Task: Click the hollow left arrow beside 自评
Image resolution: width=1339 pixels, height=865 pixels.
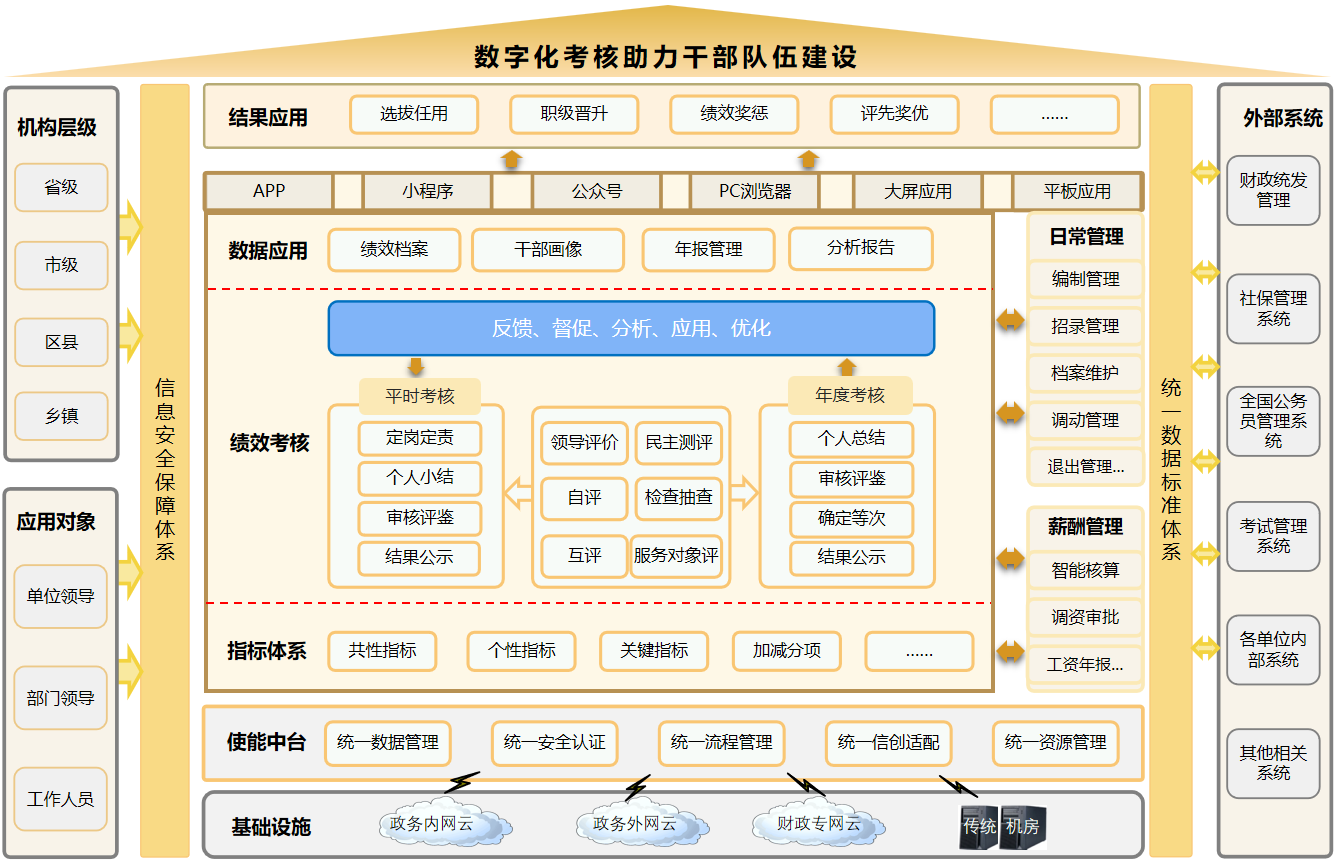Action: tap(518, 493)
